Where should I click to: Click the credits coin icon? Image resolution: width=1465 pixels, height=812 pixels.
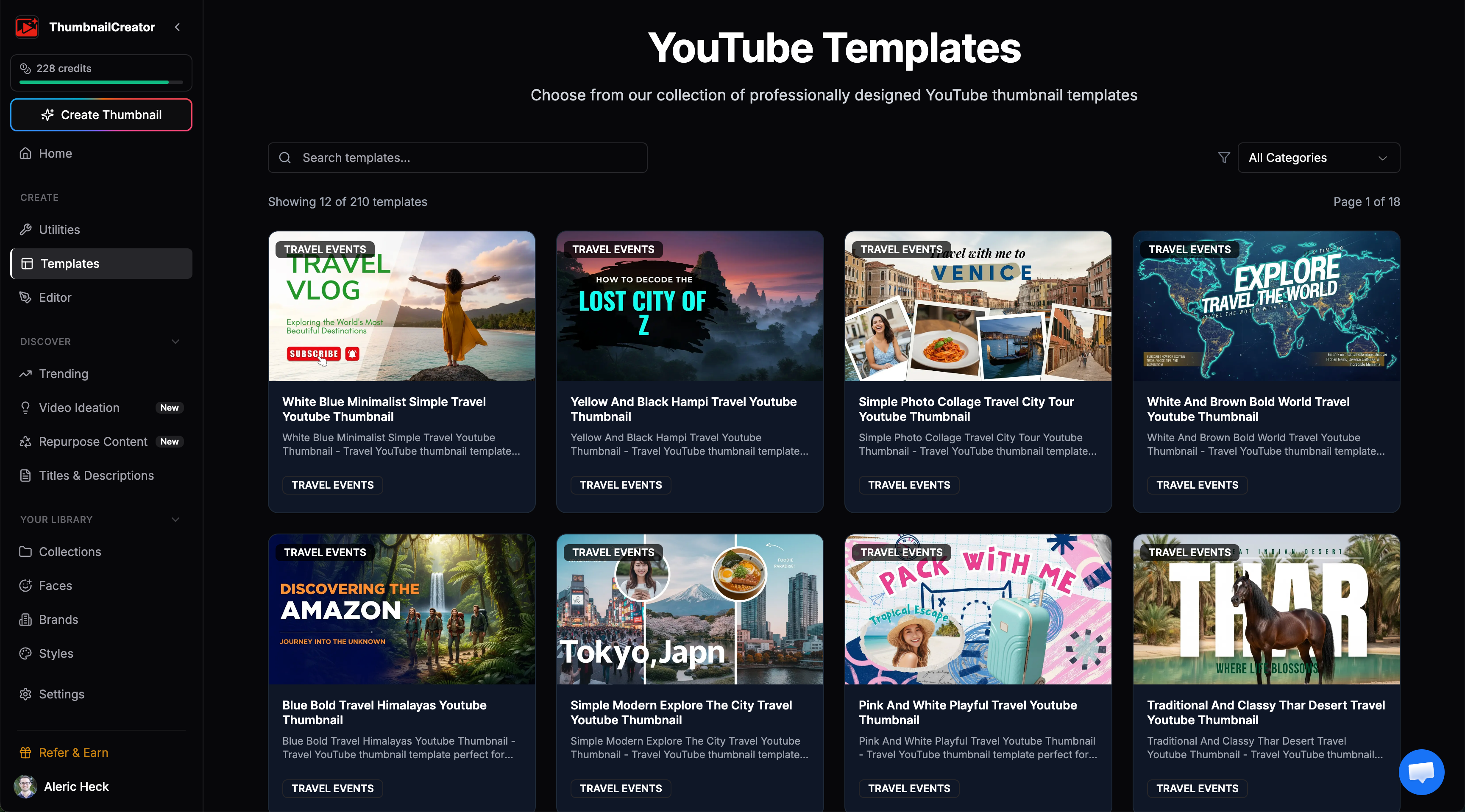coord(25,68)
